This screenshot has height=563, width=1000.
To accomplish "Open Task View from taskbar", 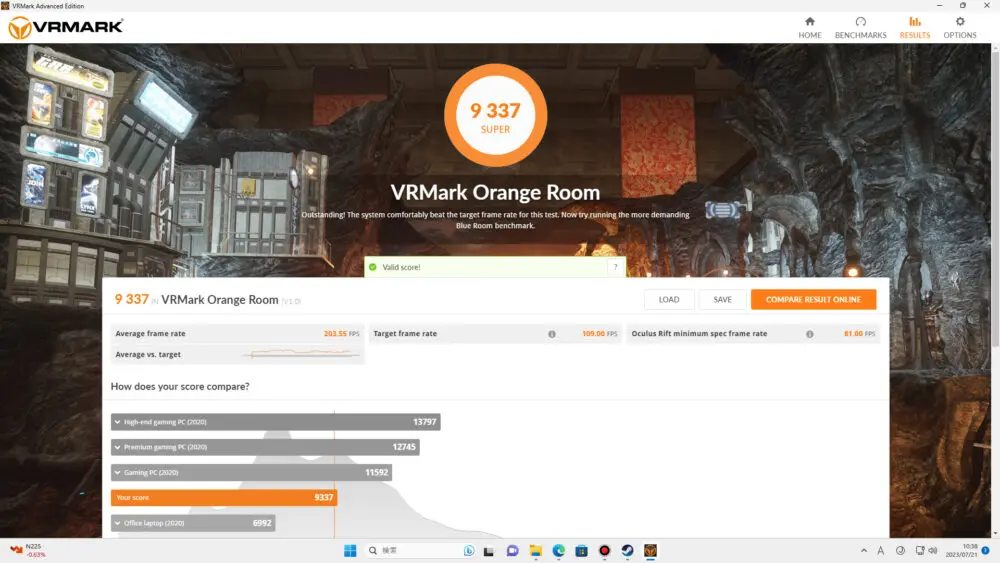I will [489, 551].
